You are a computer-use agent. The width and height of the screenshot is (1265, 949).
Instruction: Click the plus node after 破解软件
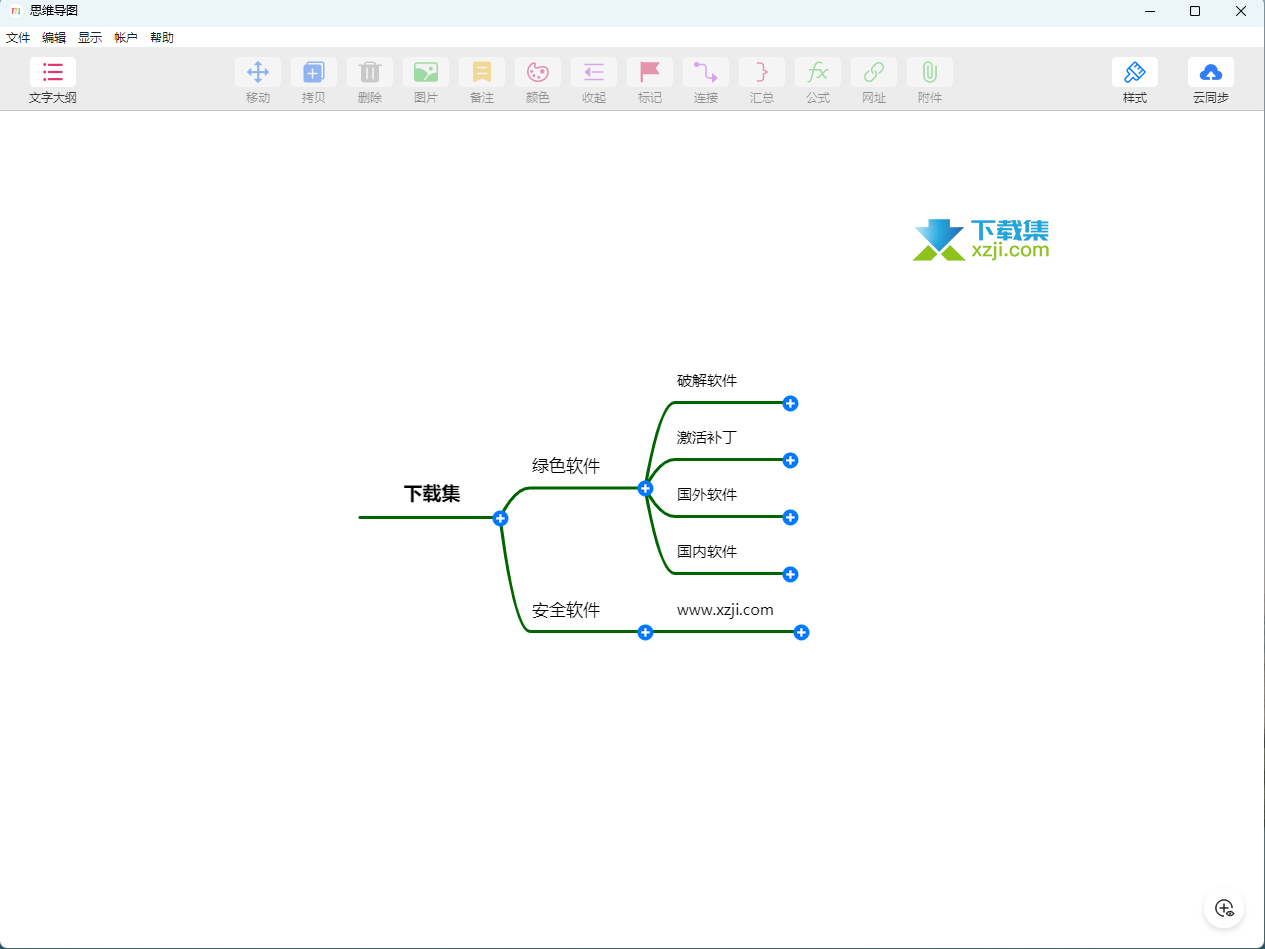click(790, 403)
